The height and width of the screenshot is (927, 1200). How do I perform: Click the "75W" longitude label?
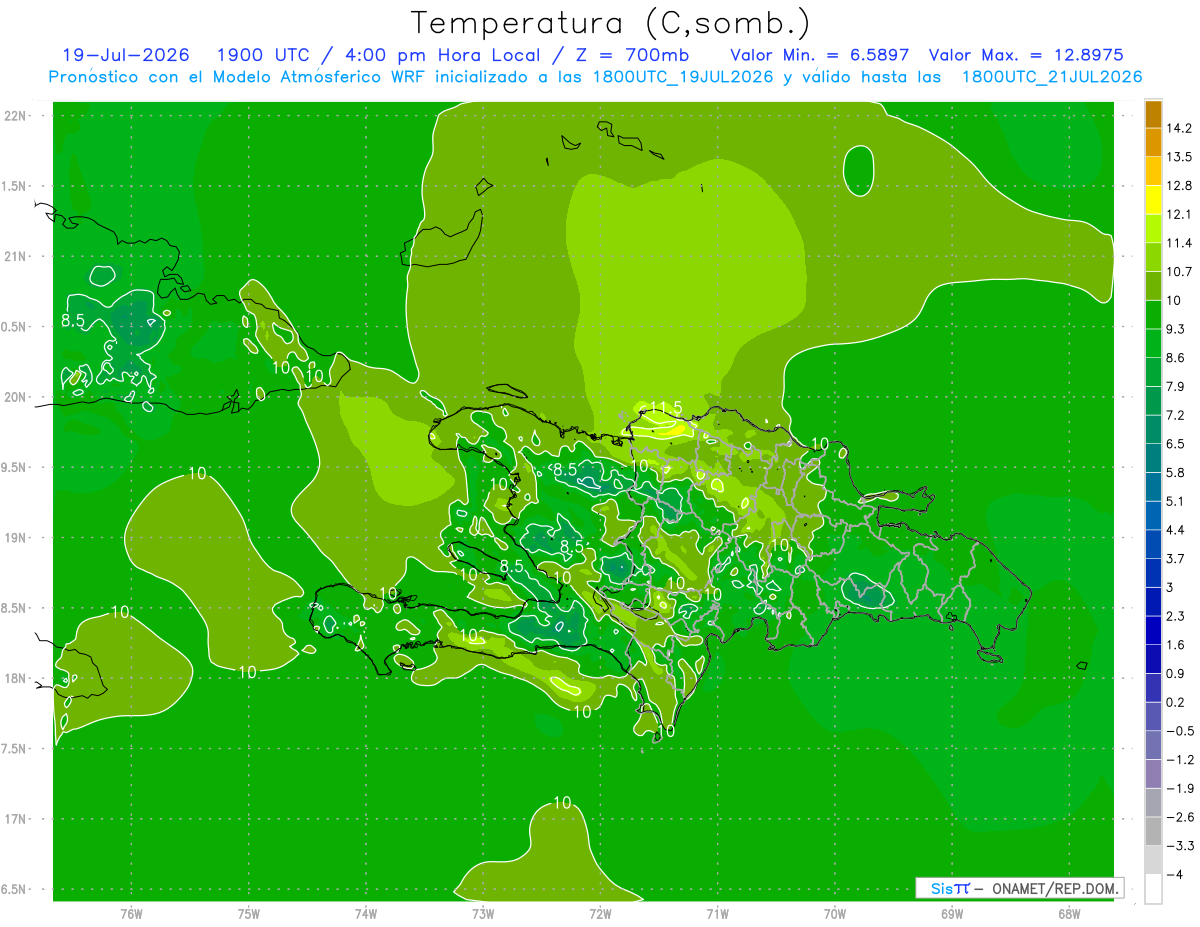pos(248,913)
